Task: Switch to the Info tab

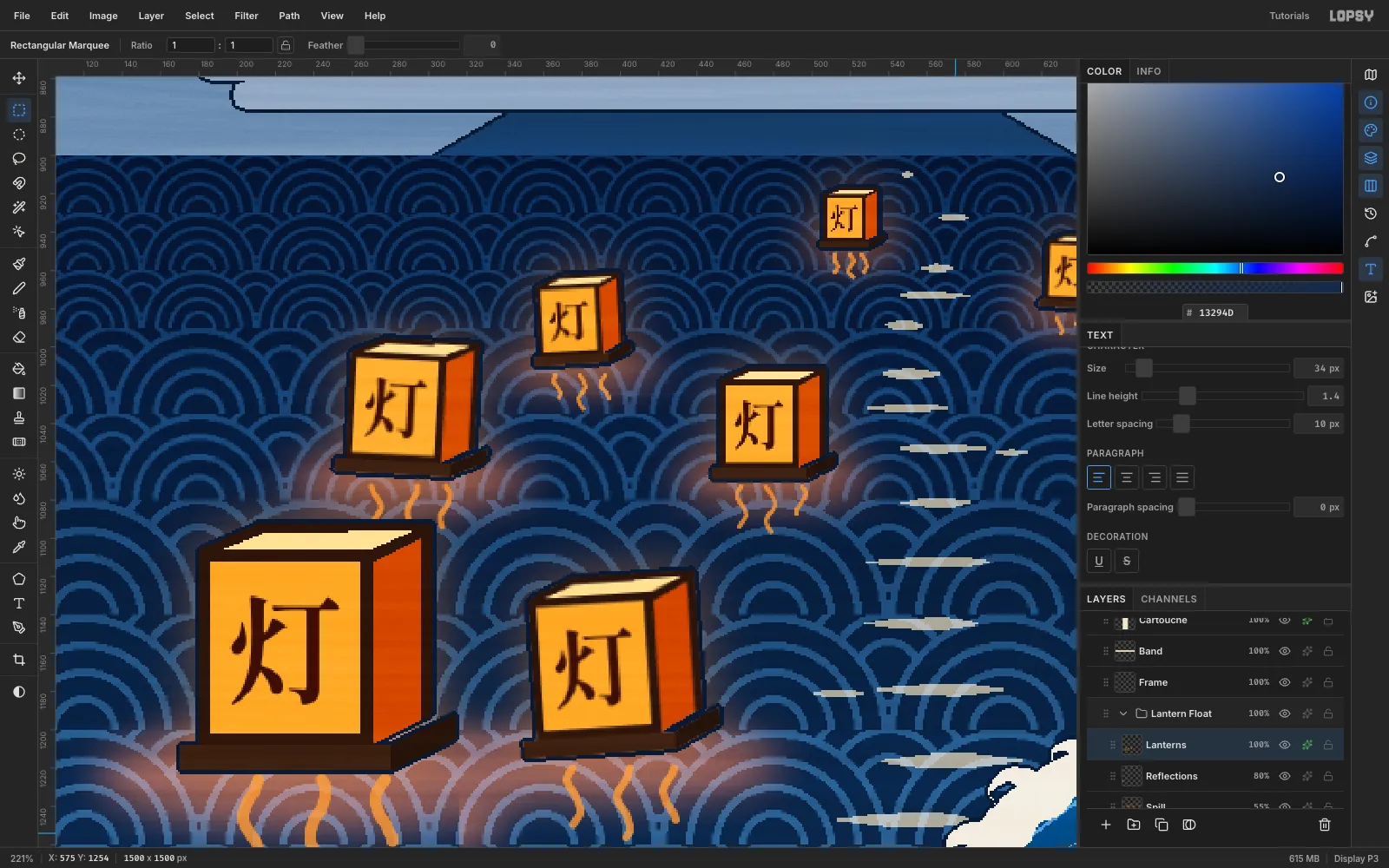Action: pyautogui.click(x=1149, y=71)
